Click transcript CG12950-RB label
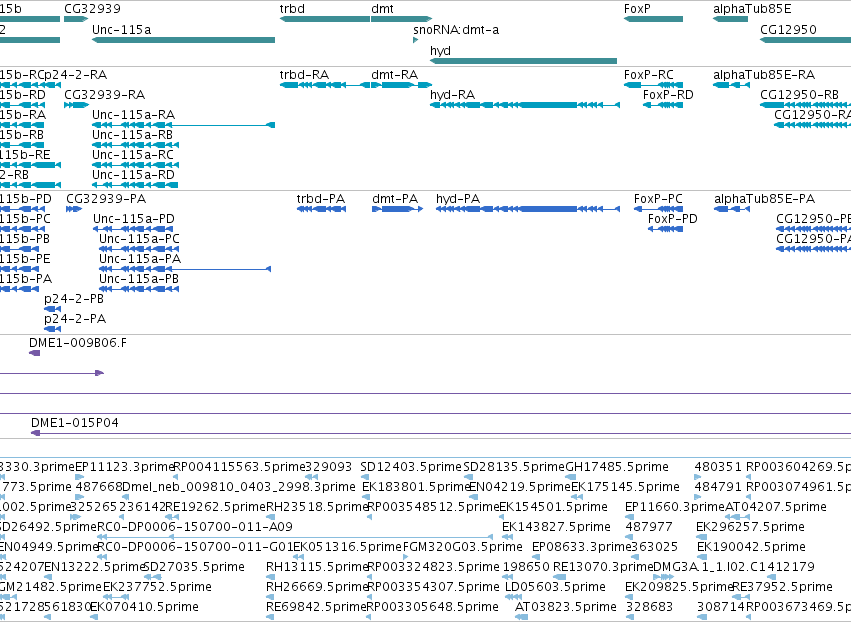 coord(799,94)
